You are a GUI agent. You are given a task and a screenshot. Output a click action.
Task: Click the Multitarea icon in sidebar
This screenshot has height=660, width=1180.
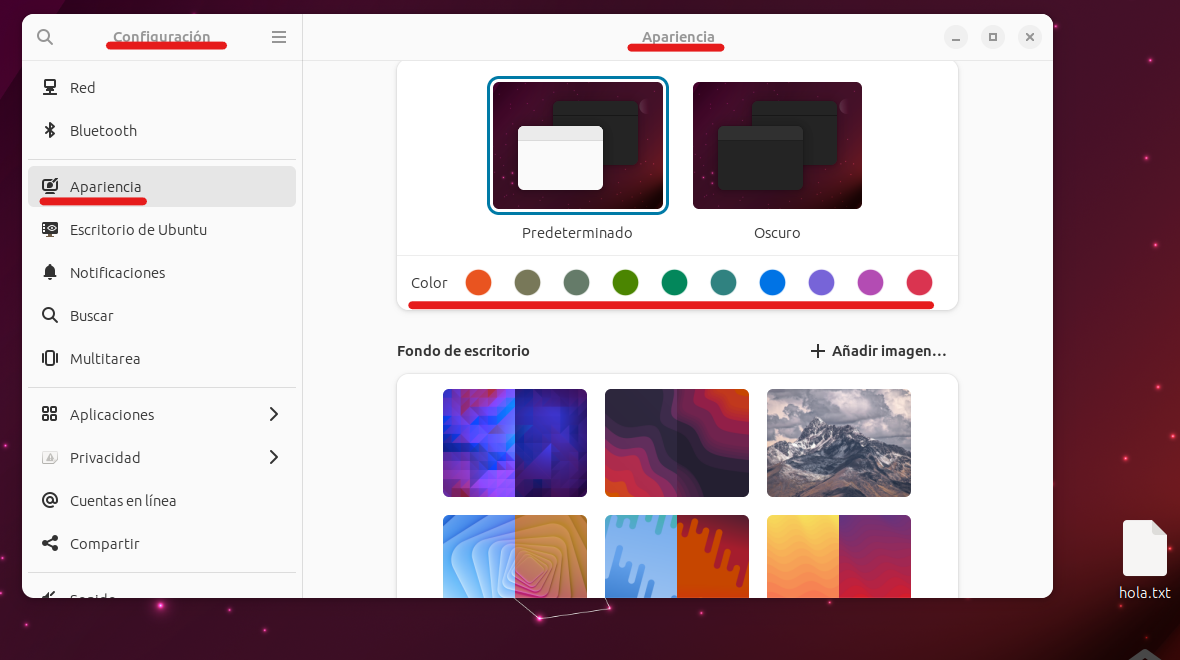50,358
